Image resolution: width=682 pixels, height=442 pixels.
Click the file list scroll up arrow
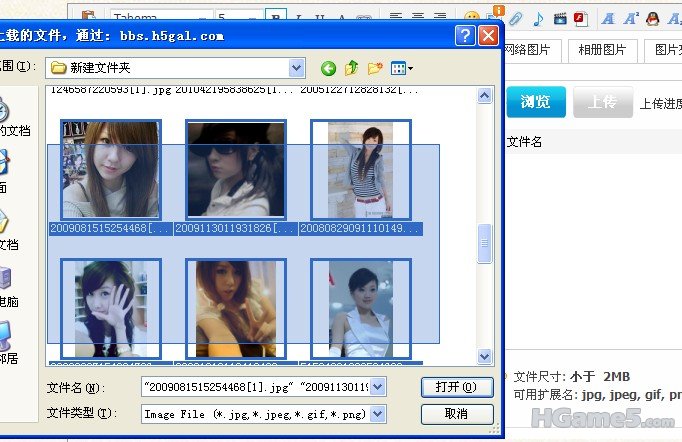(485, 95)
